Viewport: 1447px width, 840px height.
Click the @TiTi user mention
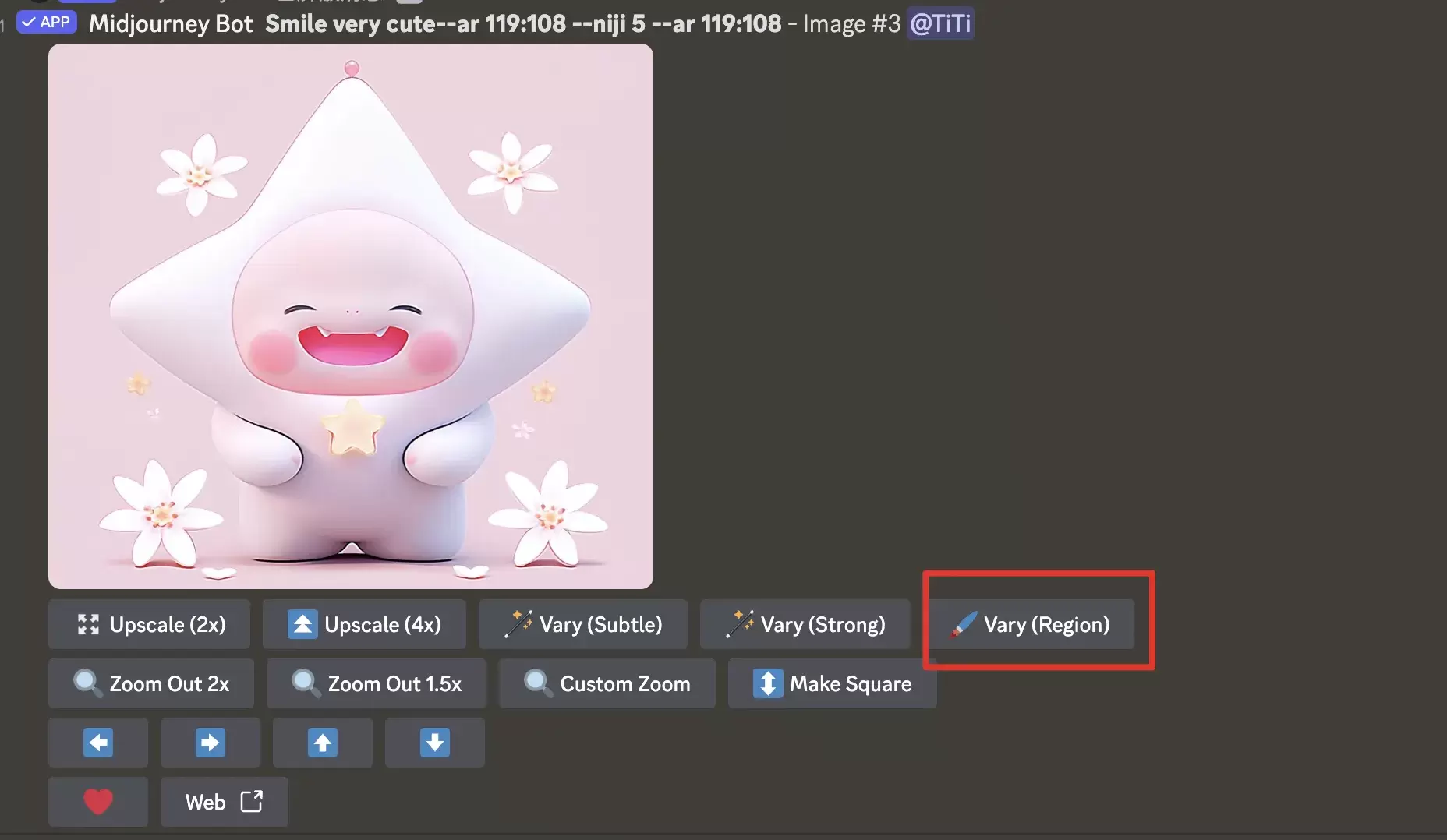click(940, 23)
